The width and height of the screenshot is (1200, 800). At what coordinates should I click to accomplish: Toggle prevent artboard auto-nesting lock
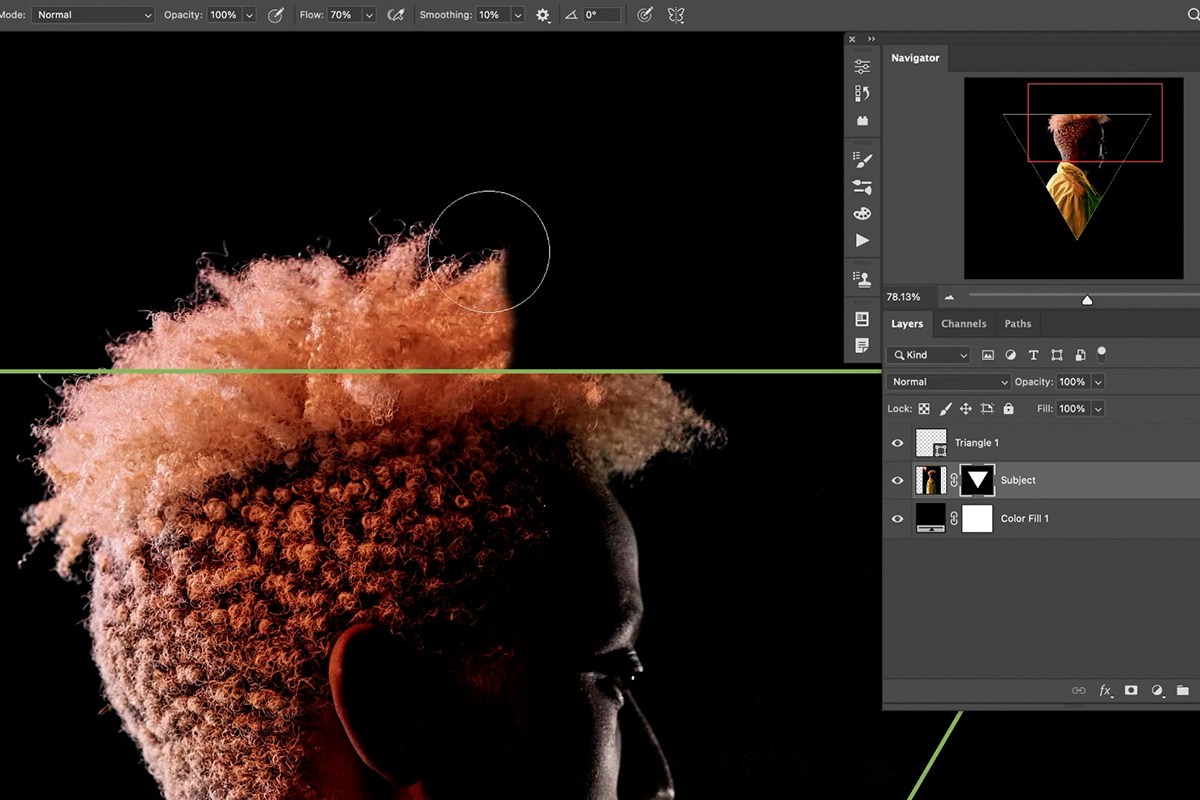987,409
